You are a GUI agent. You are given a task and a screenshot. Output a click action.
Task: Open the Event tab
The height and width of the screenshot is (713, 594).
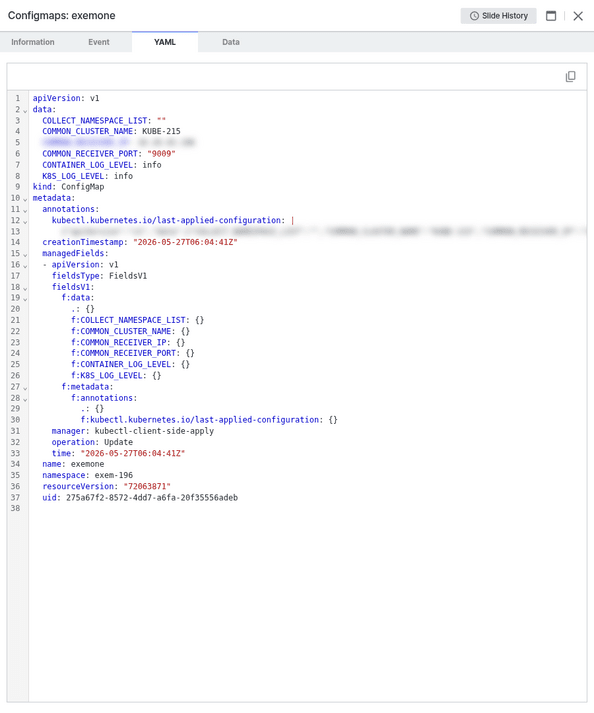click(x=99, y=42)
